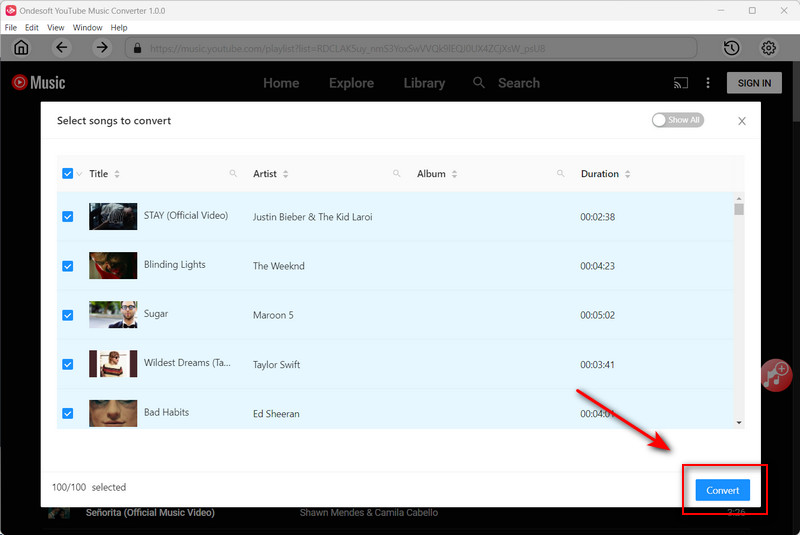The height and width of the screenshot is (535, 800).
Task: Expand the selection dropdown chevron beside header checkbox
Action: click(79, 174)
